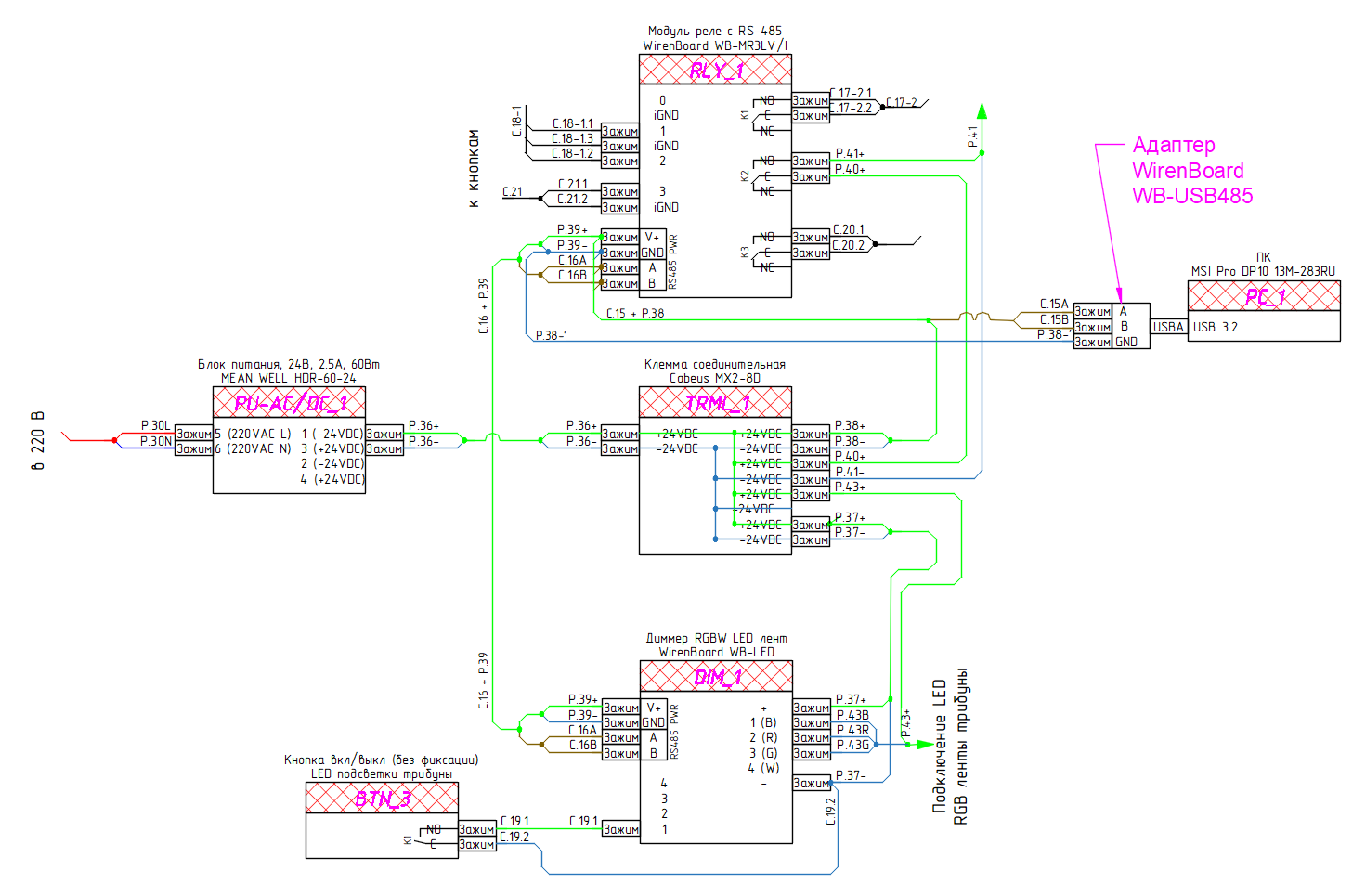Select the P.38+ wire label at TRML_1

pos(849,426)
